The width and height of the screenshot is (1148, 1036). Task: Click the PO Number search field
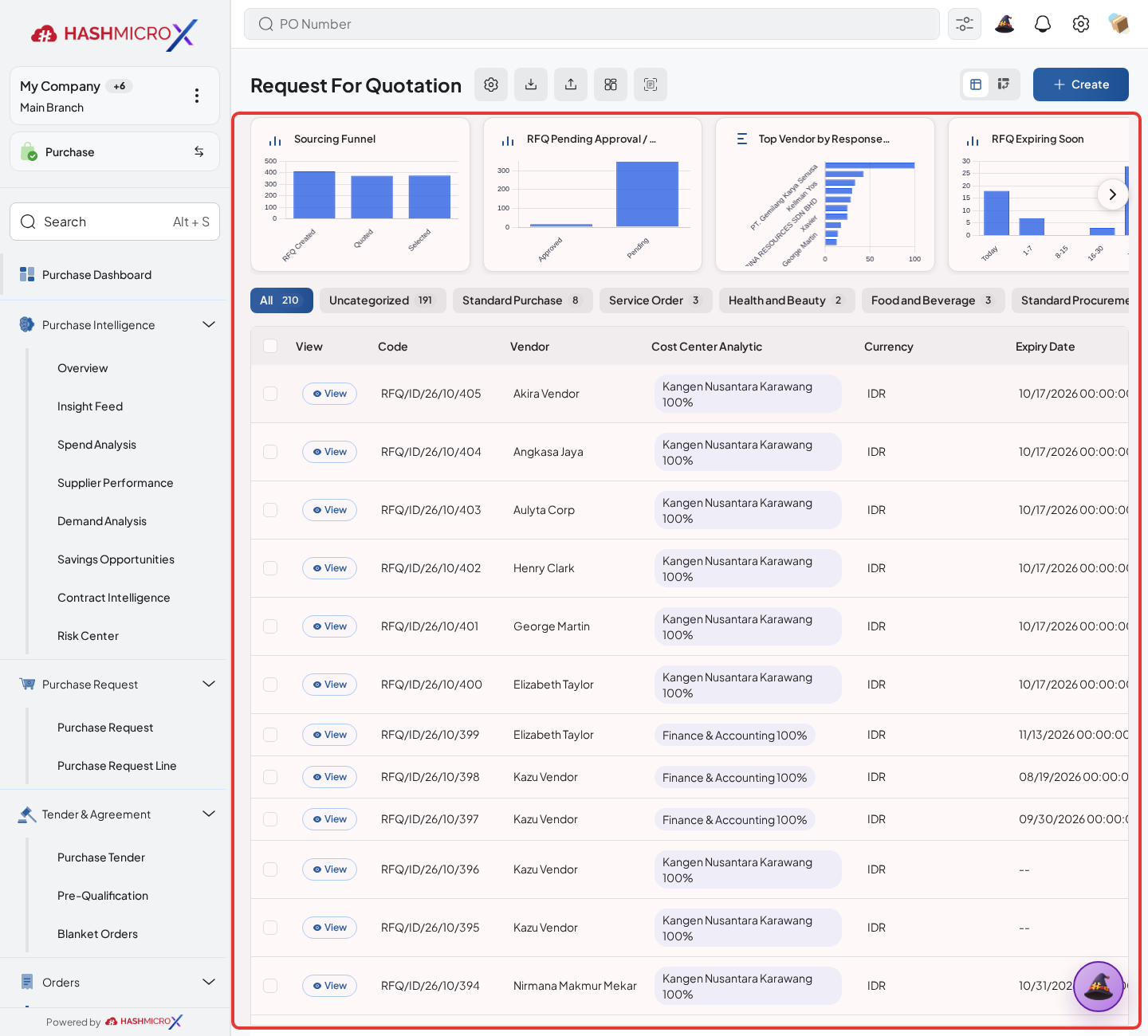tap(592, 24)
